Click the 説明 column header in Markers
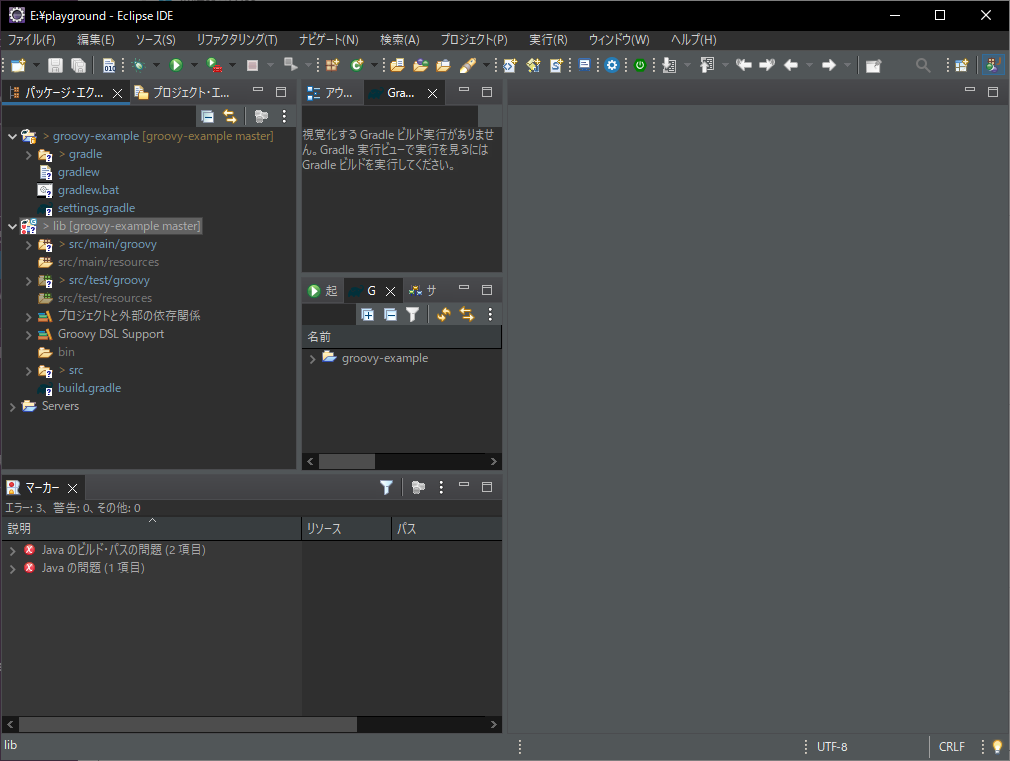This screenshot has width=1010, height=761. coord(151,528)
